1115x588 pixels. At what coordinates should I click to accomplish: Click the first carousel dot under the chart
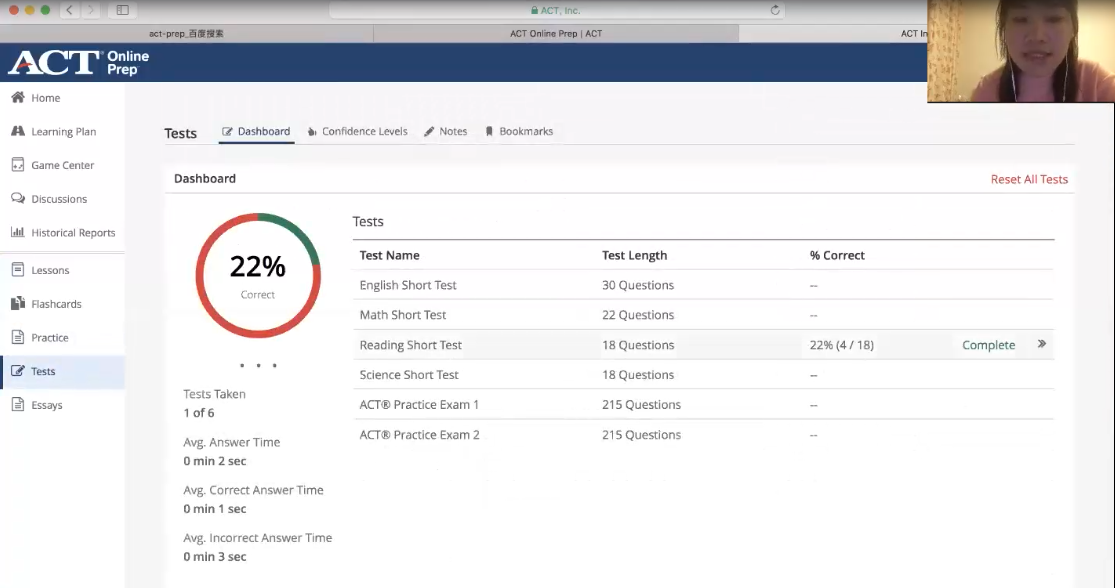pyautogui.click(x=242, y=365)
